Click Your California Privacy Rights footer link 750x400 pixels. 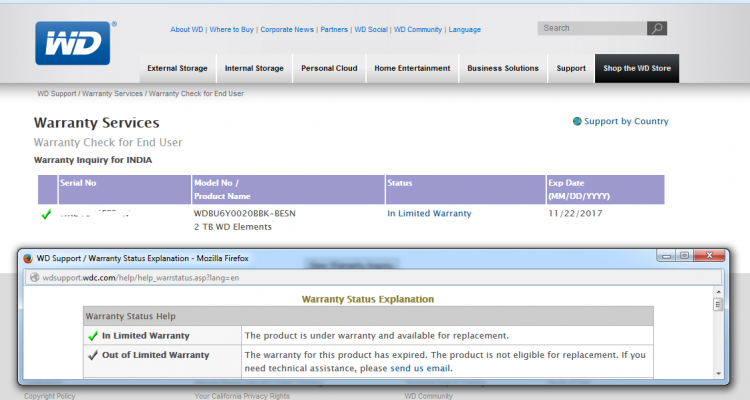pos(242,396)
